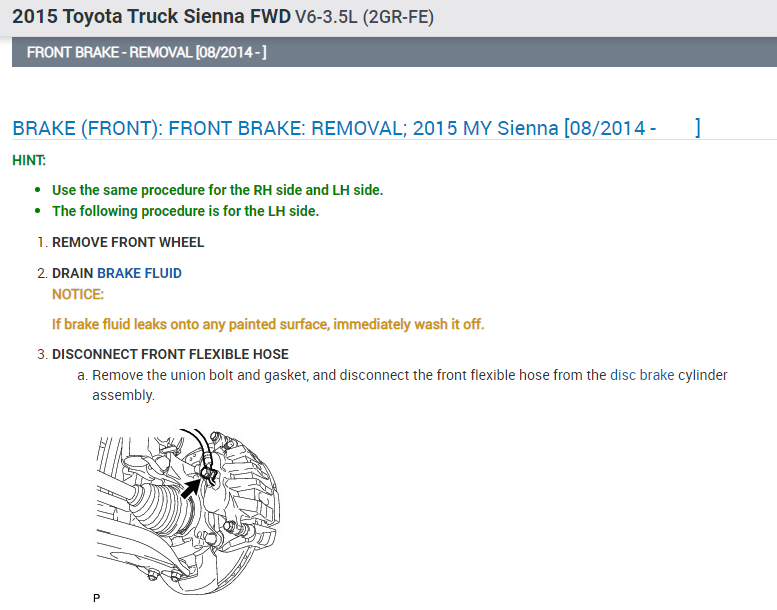Click the orange NOTICE label
777x610 pixels.
tap(78, 294)
